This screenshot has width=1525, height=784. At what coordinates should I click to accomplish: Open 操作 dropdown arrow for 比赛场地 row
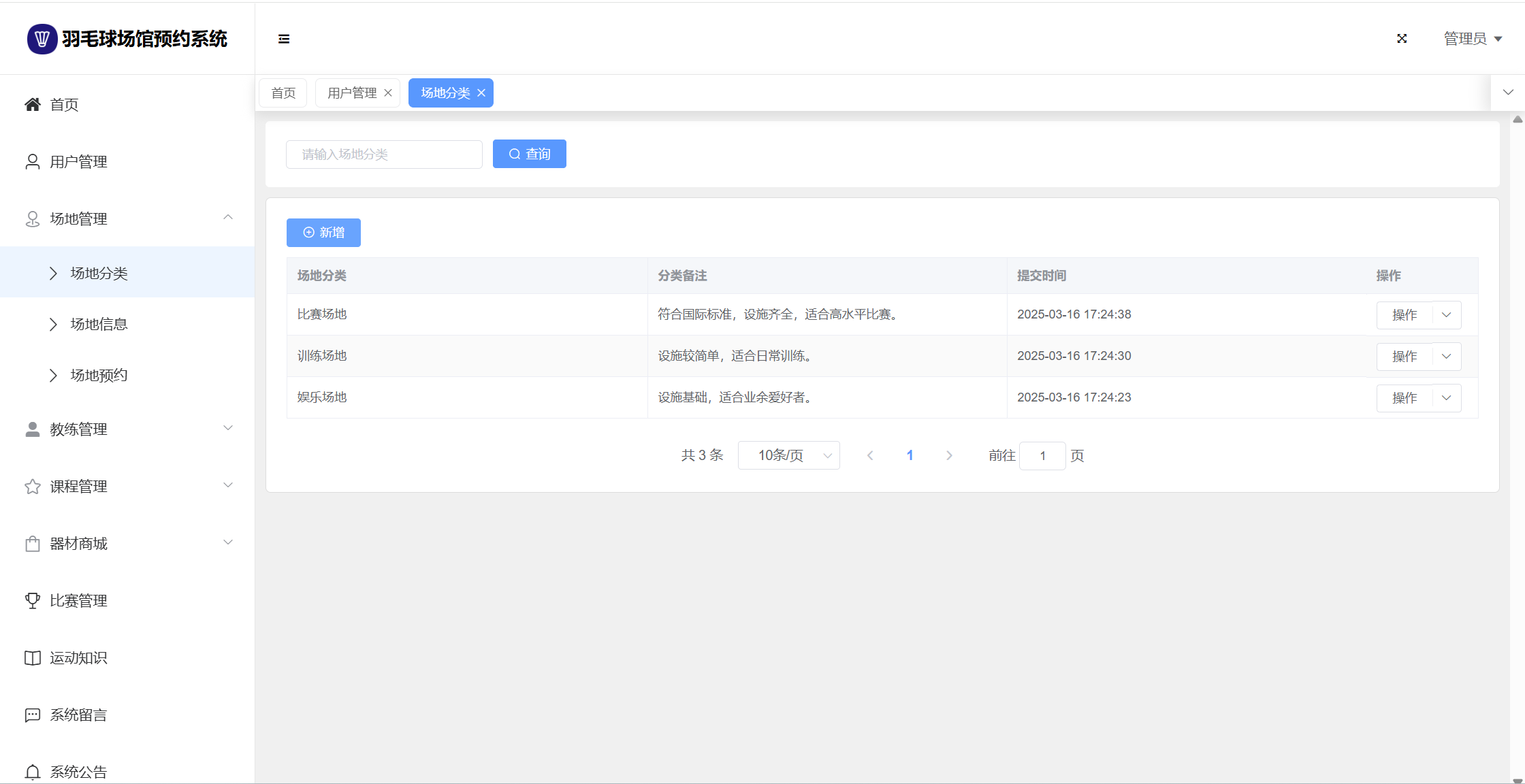pyautogui.click(x=1447, y=314)
